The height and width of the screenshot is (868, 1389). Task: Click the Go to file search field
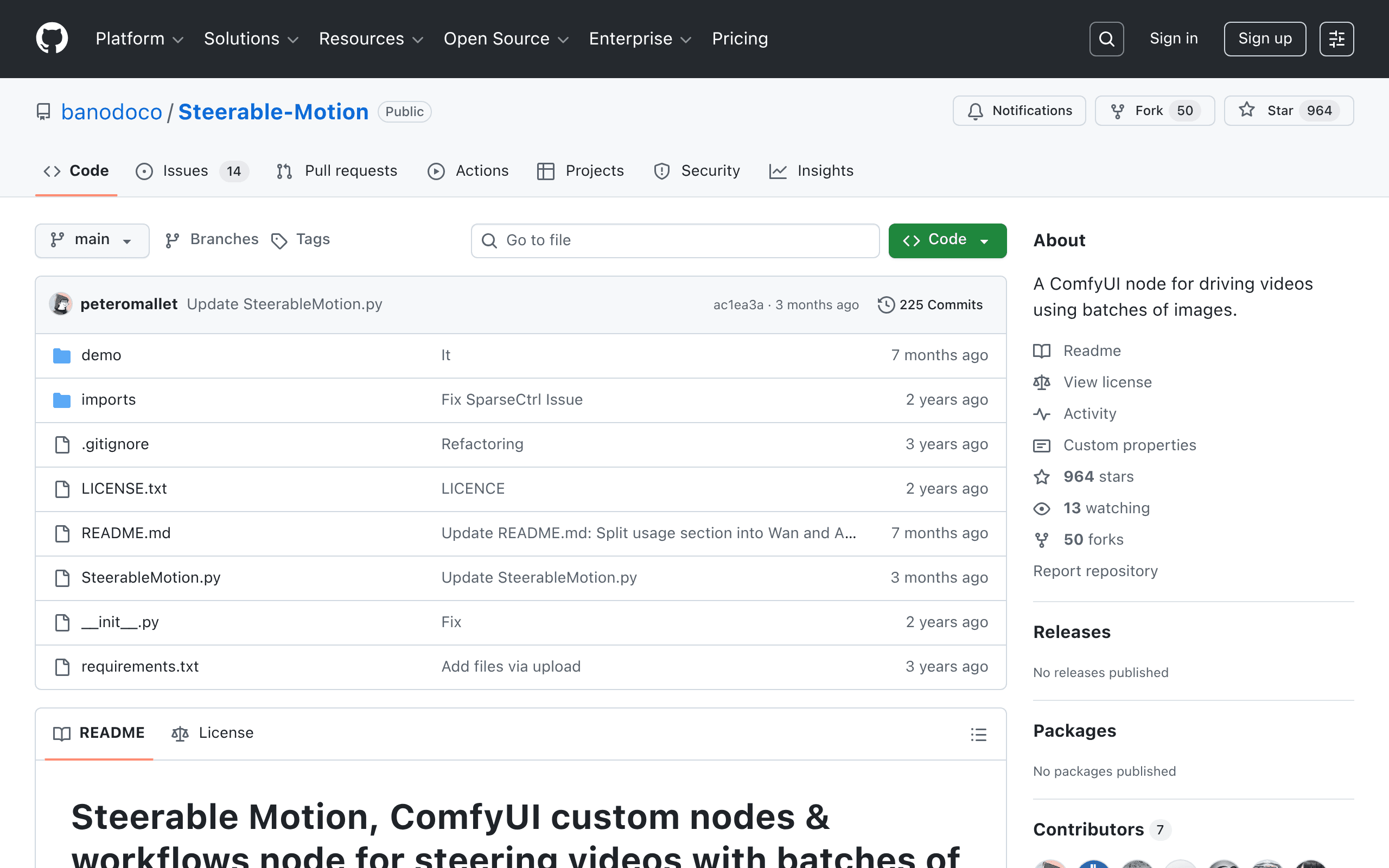675,240
